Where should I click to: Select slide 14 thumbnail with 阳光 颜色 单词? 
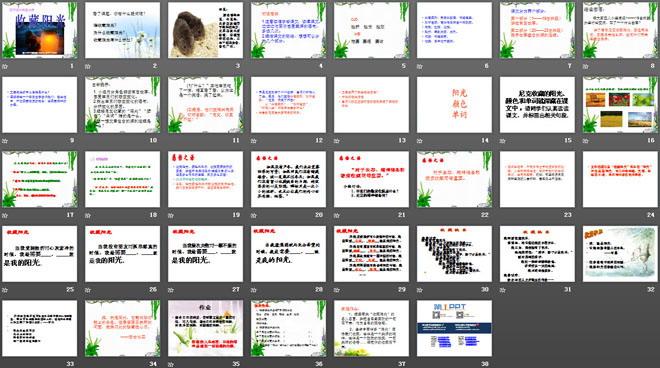454,104
